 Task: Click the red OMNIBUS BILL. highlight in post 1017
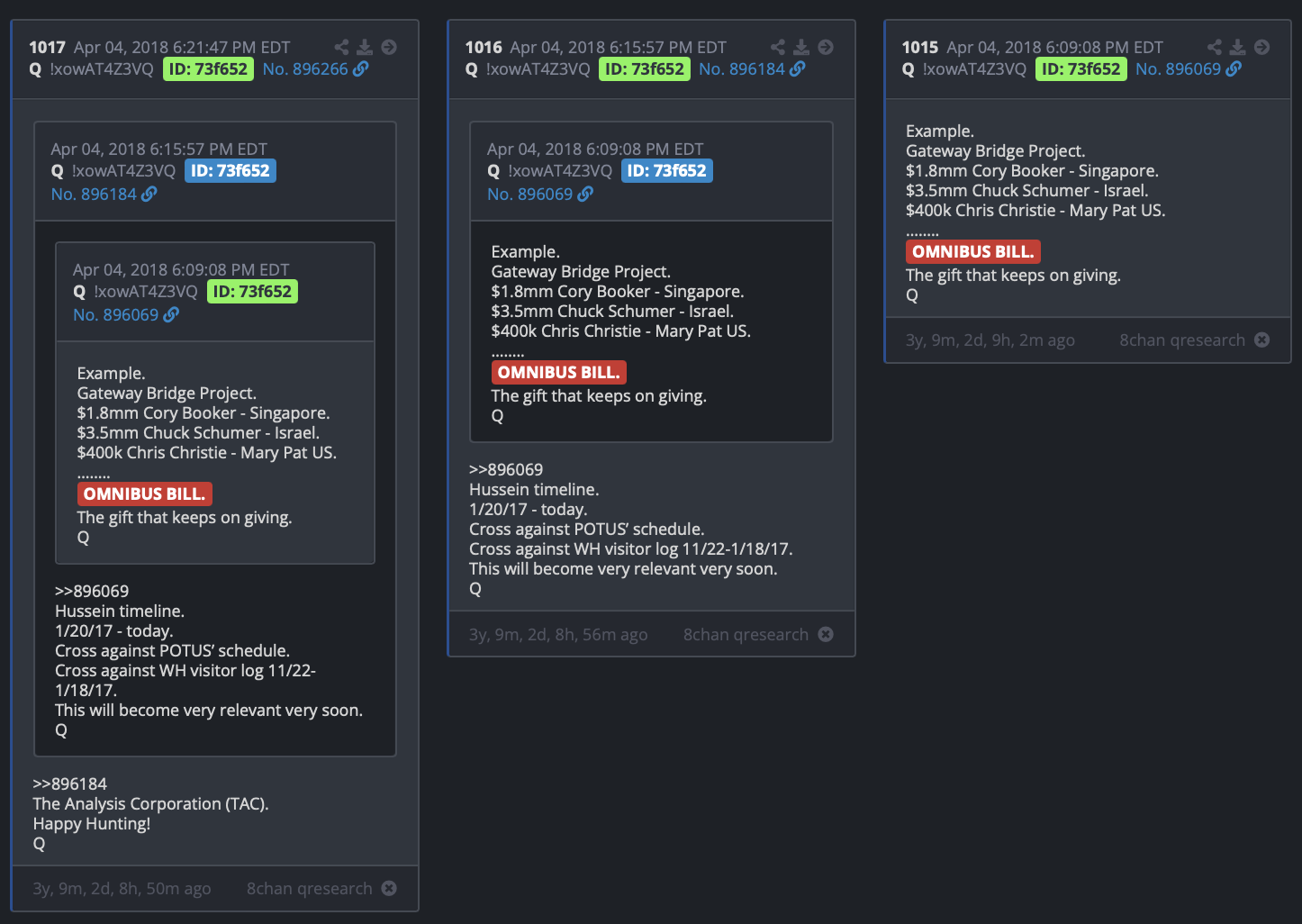pos(145,494)
